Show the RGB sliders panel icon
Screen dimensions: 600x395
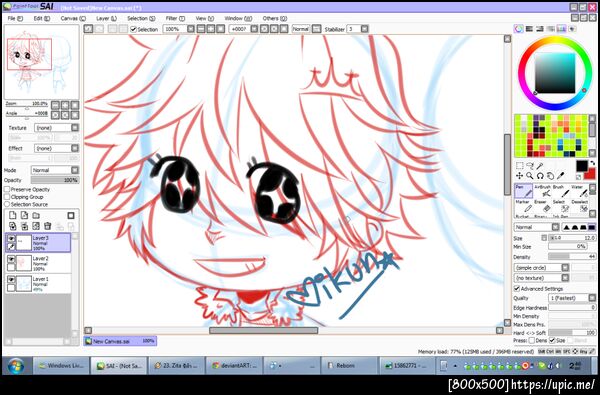(529, 29)
